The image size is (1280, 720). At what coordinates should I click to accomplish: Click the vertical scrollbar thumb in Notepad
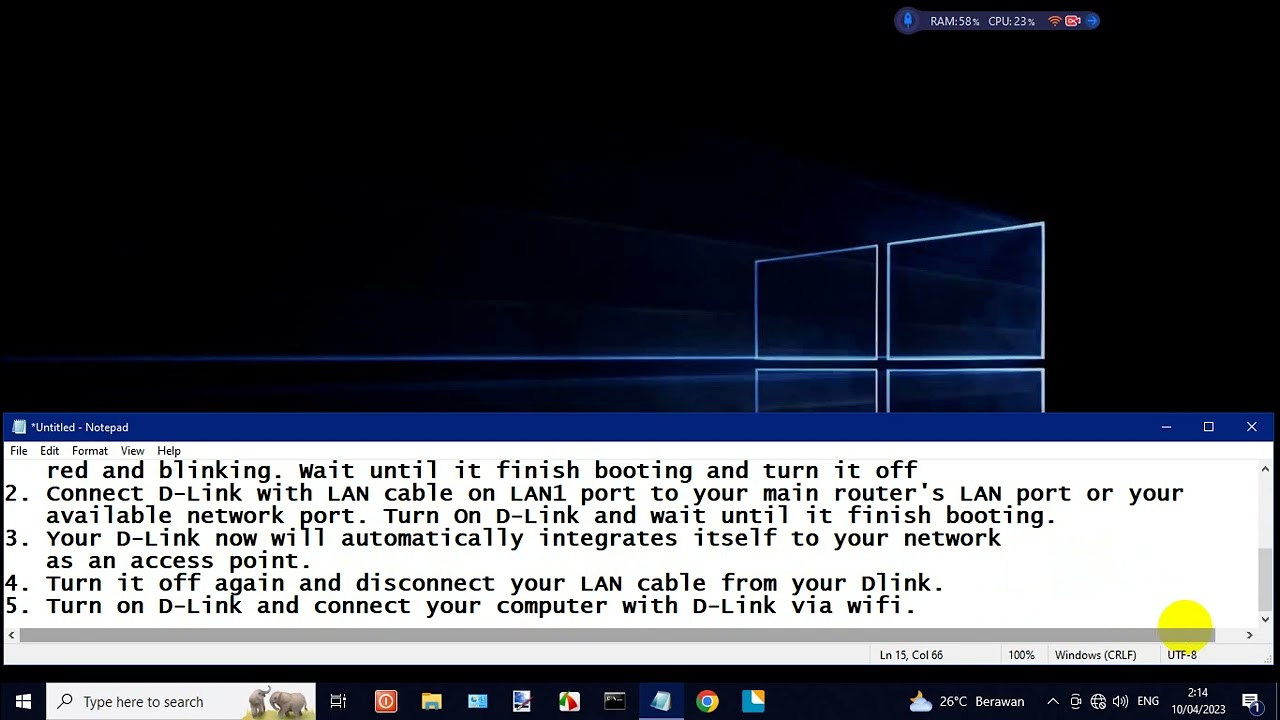[x=1265, y=577]
